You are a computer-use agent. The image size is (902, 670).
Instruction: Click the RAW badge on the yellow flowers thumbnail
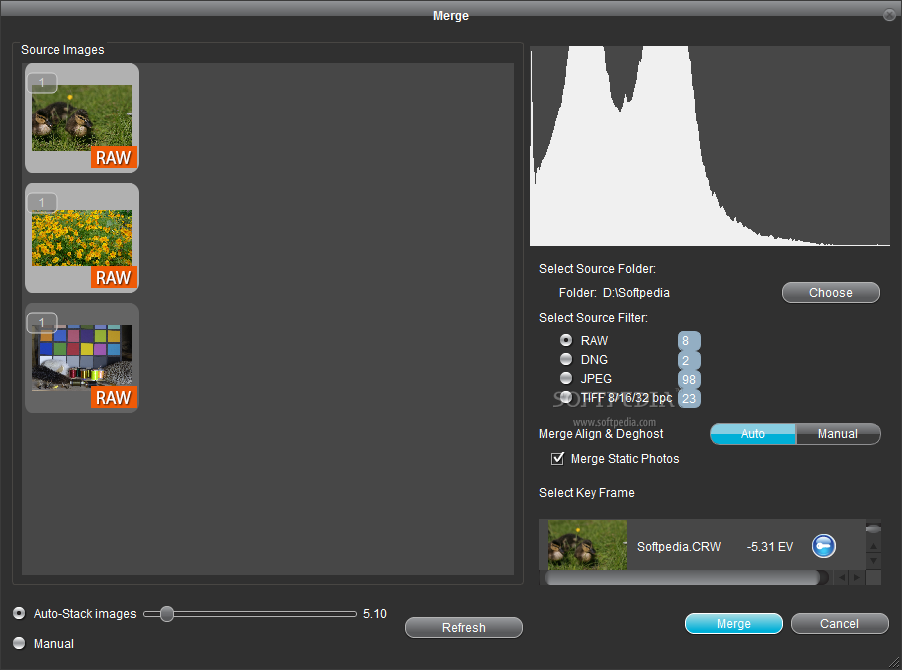click(x=113, y=278)
